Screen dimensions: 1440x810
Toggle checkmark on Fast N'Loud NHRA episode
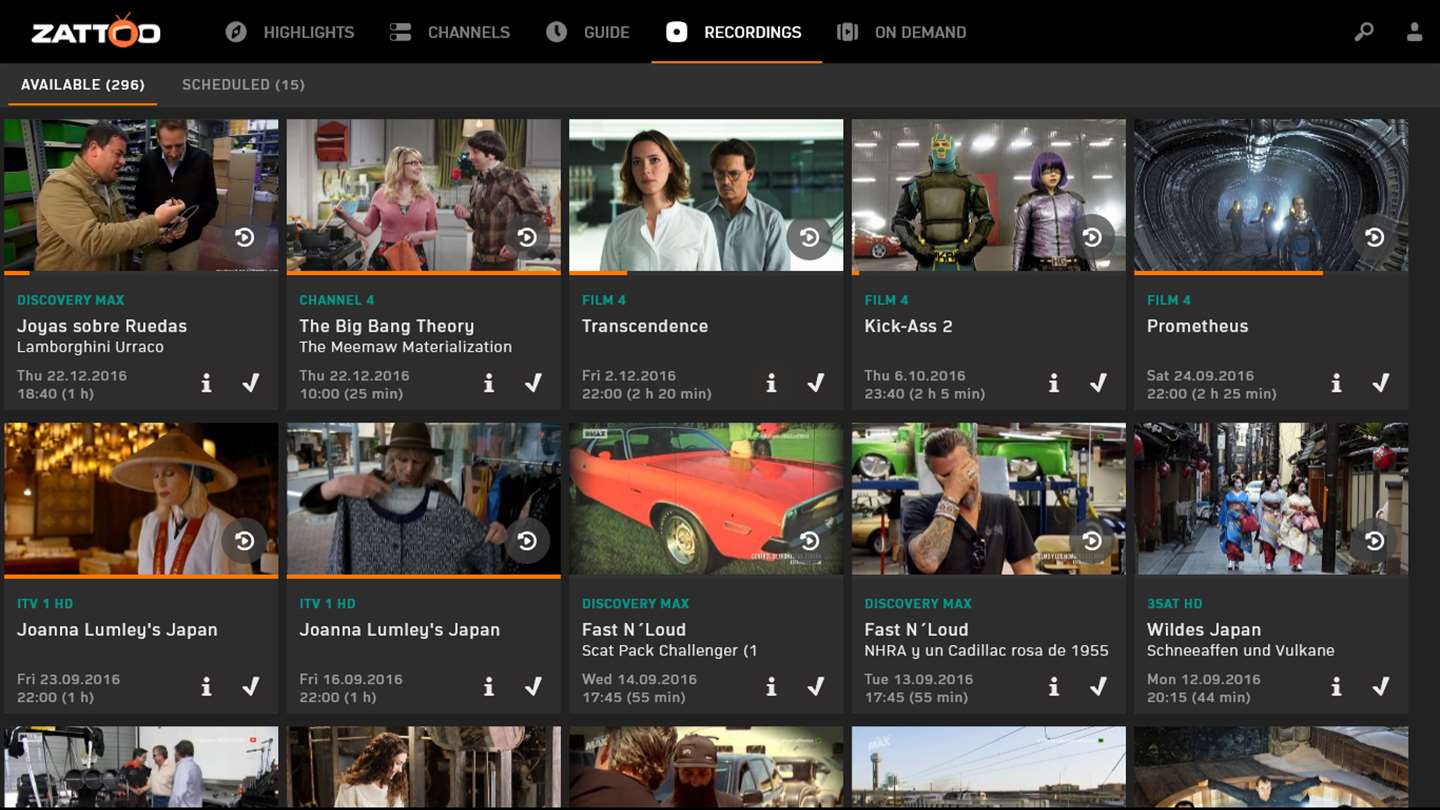point(1099,687)
